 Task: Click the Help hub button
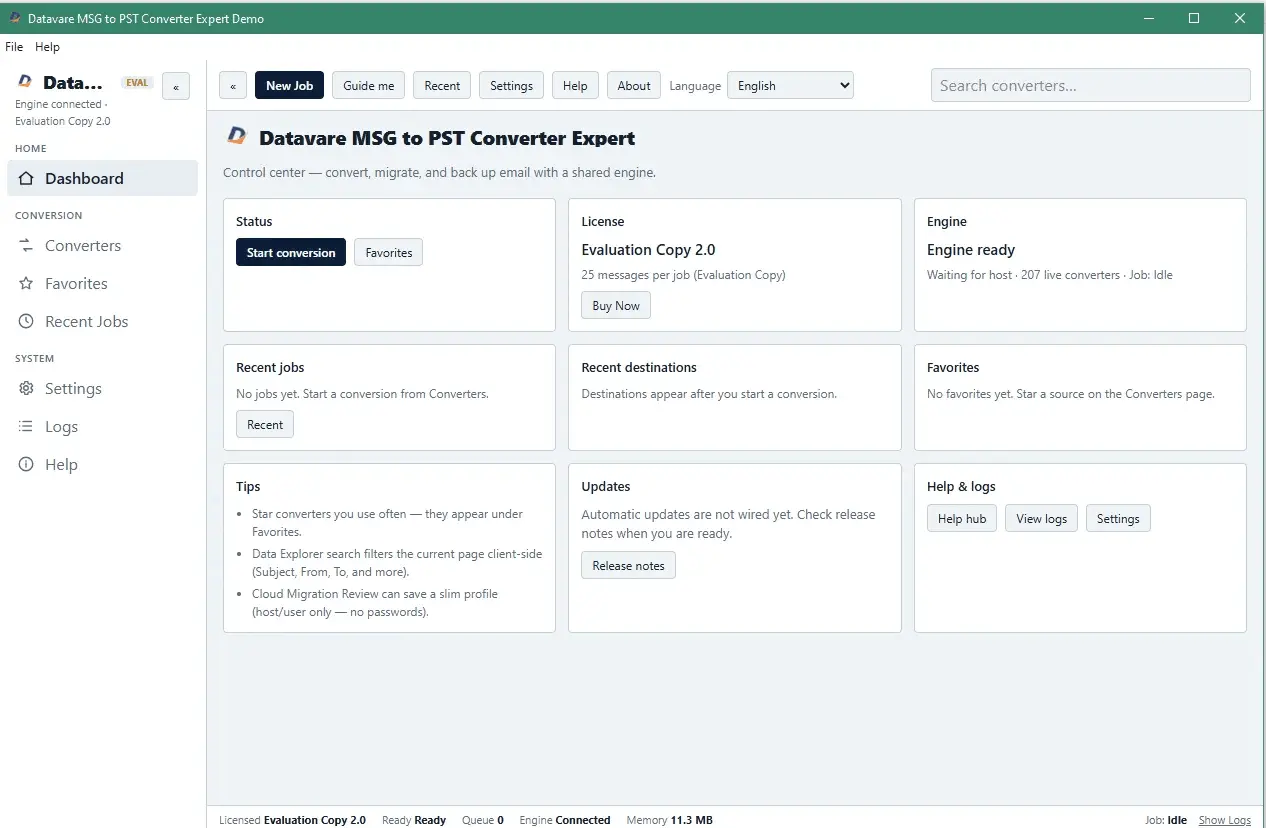click(962, 518)
